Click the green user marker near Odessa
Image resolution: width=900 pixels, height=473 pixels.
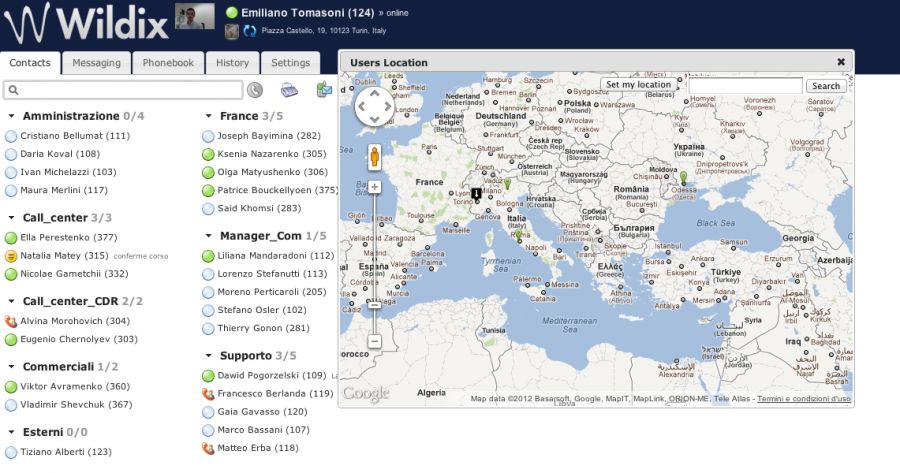683,177
